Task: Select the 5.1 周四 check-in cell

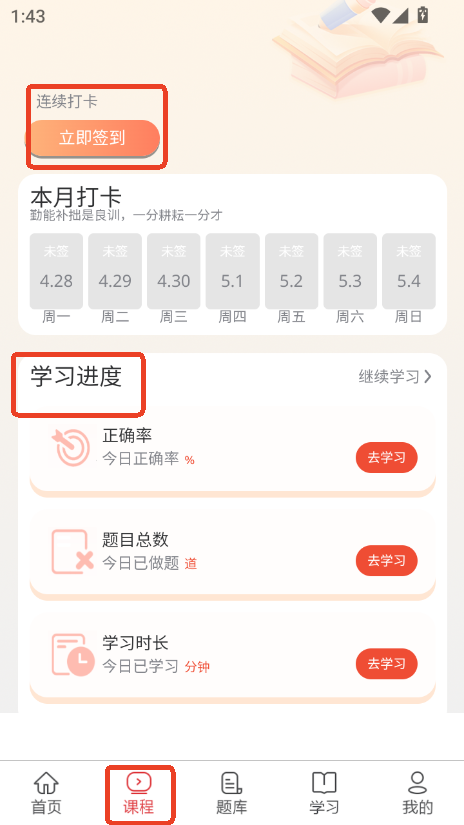Action: [x=233, y=271]
